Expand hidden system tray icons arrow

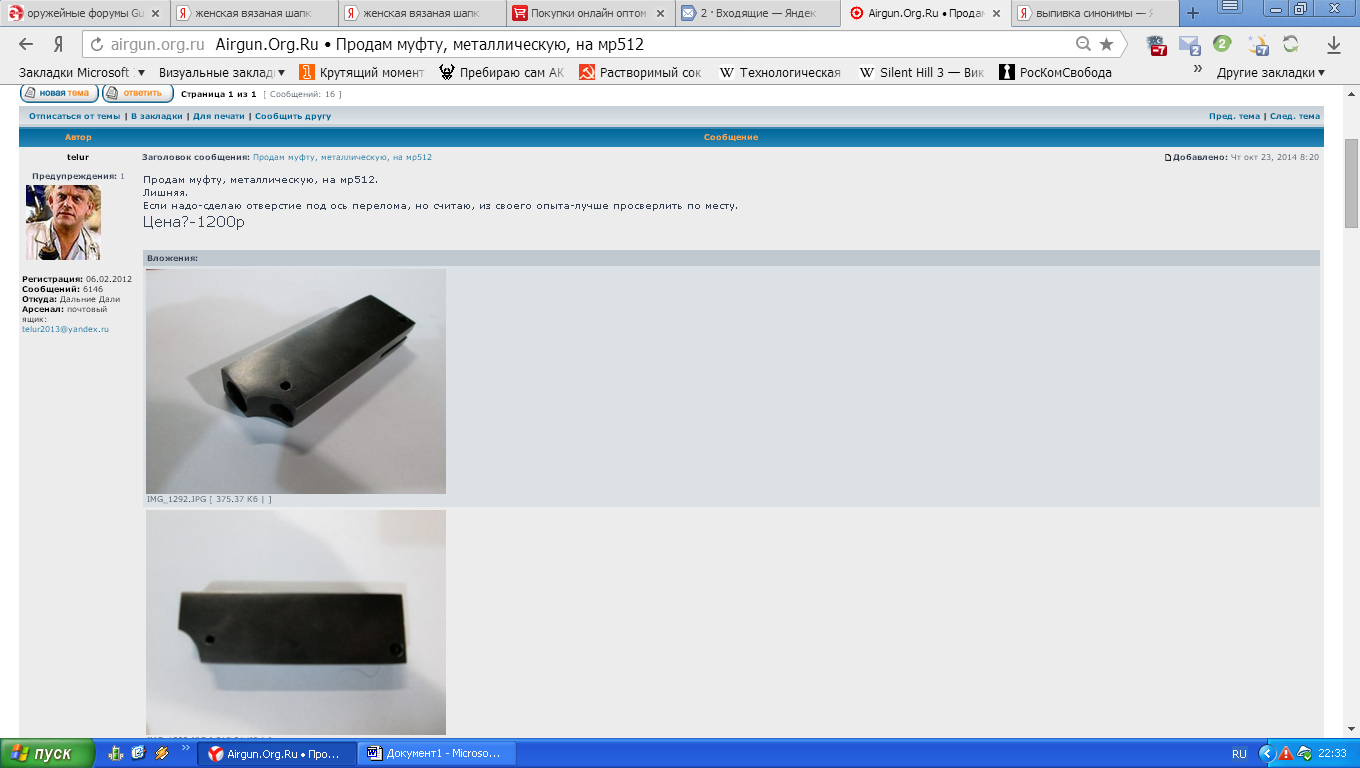[1266, 753]
